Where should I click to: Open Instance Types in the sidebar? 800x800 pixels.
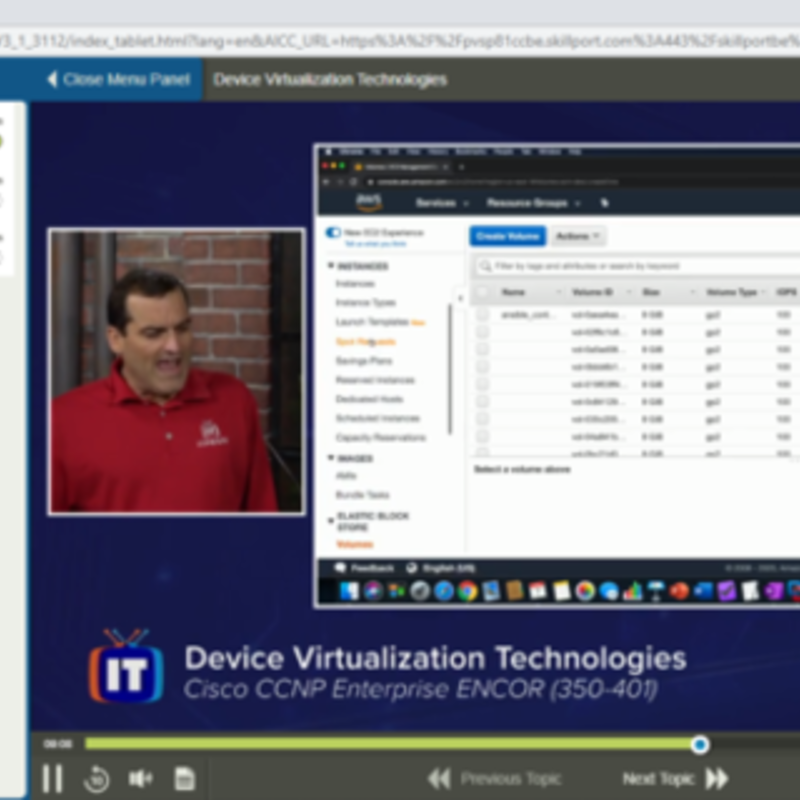365,303
